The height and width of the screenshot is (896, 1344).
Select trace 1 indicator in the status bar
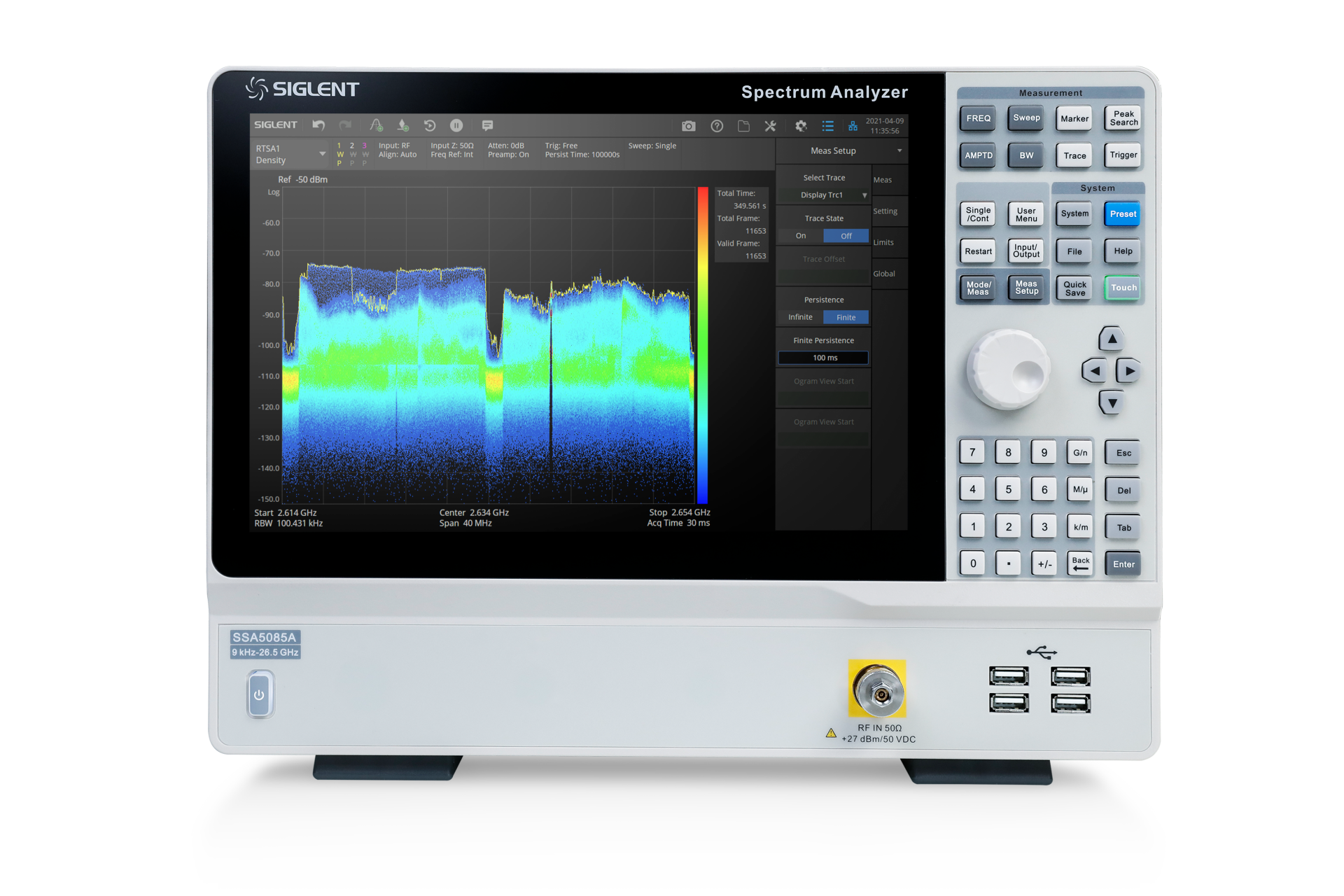click(x=339, y=154)
